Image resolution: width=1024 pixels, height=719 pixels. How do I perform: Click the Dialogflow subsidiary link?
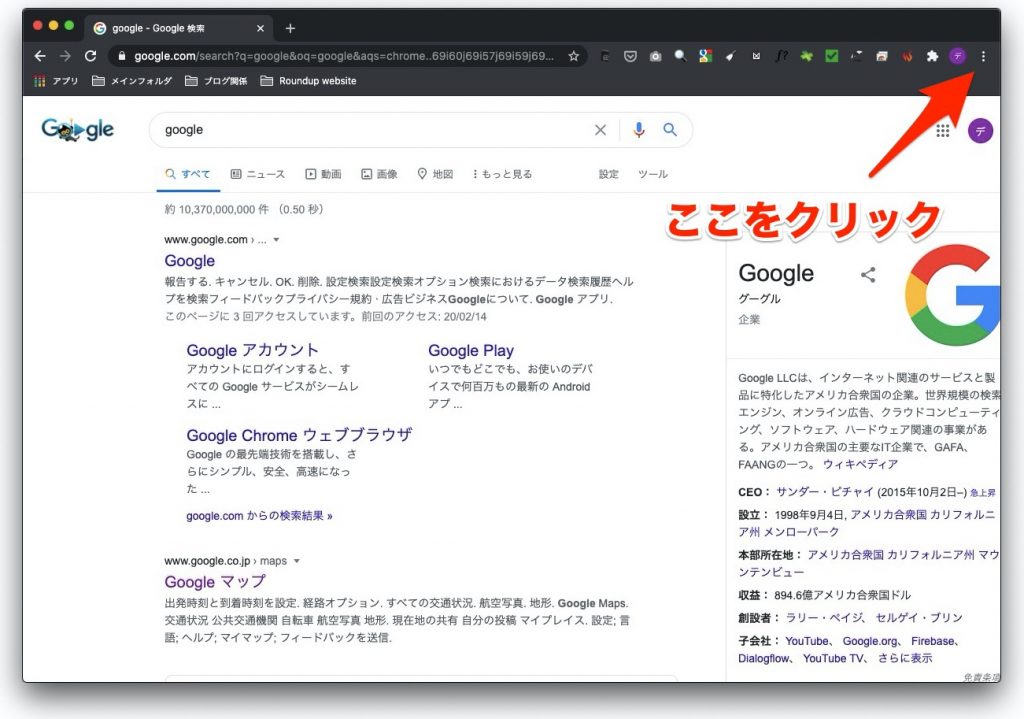[x=763, y=658]
